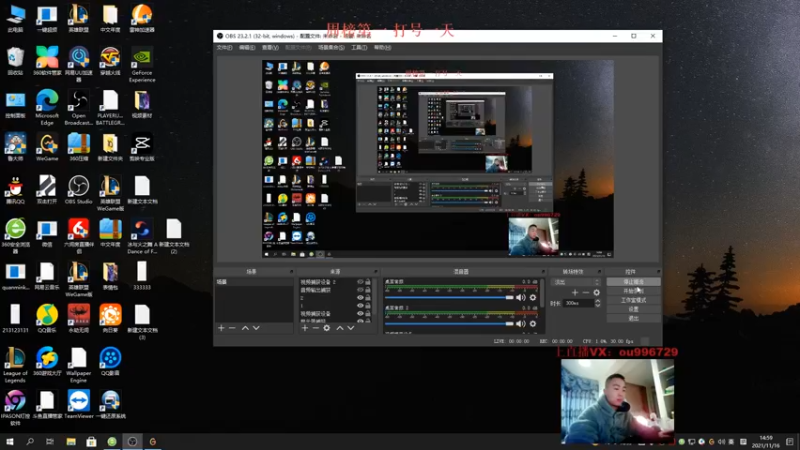Select WeGame desktop icon
This screenshot has width=800, height=450.
(x=47, y=147)
